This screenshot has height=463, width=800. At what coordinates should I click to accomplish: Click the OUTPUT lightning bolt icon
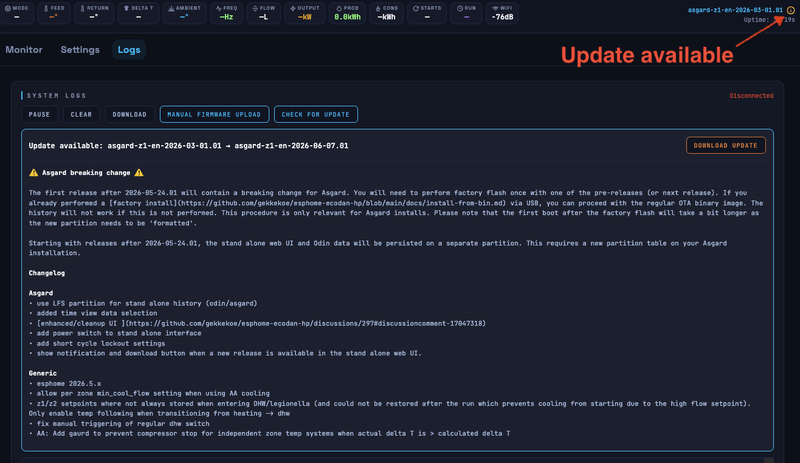pyautogui.click(x=293, y=8)
